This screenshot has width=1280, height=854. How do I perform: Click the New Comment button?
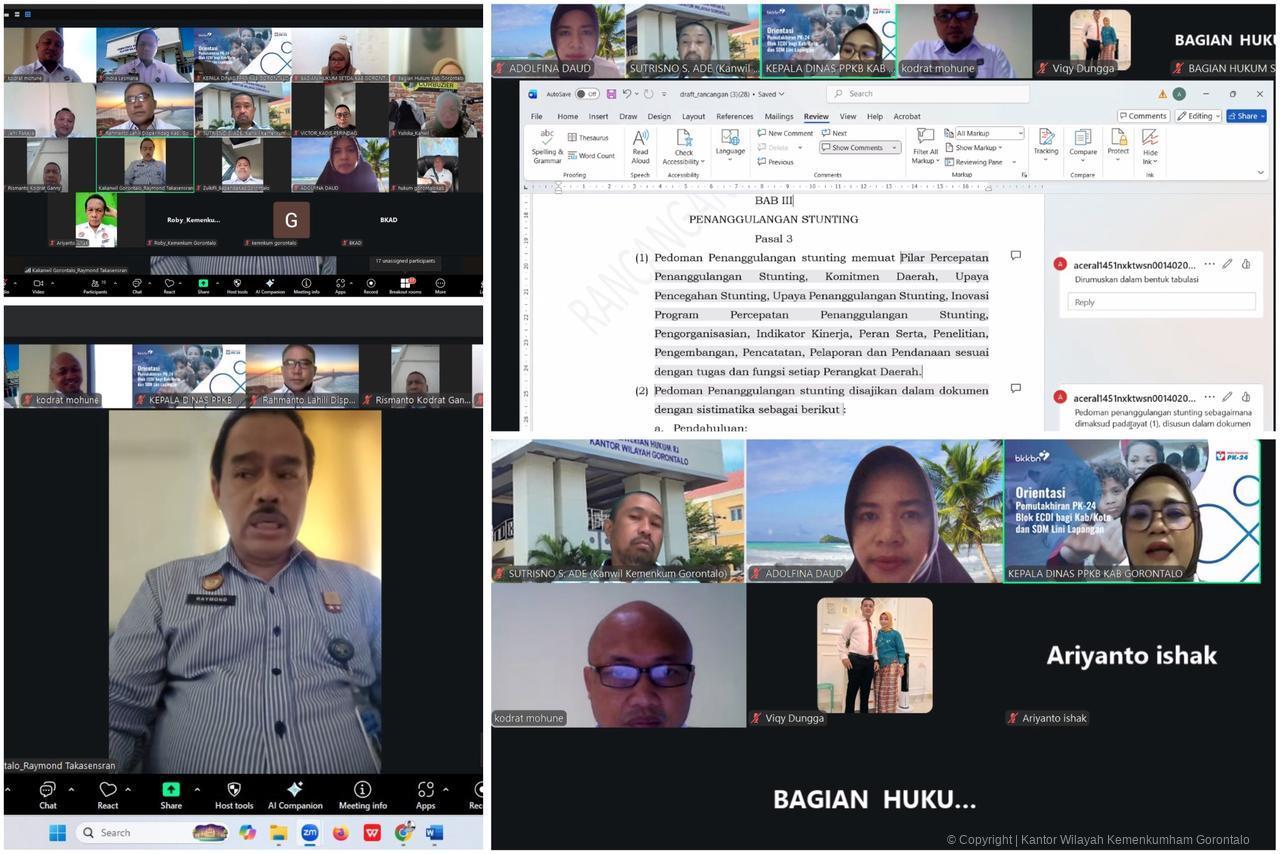[x=785, y=133]
